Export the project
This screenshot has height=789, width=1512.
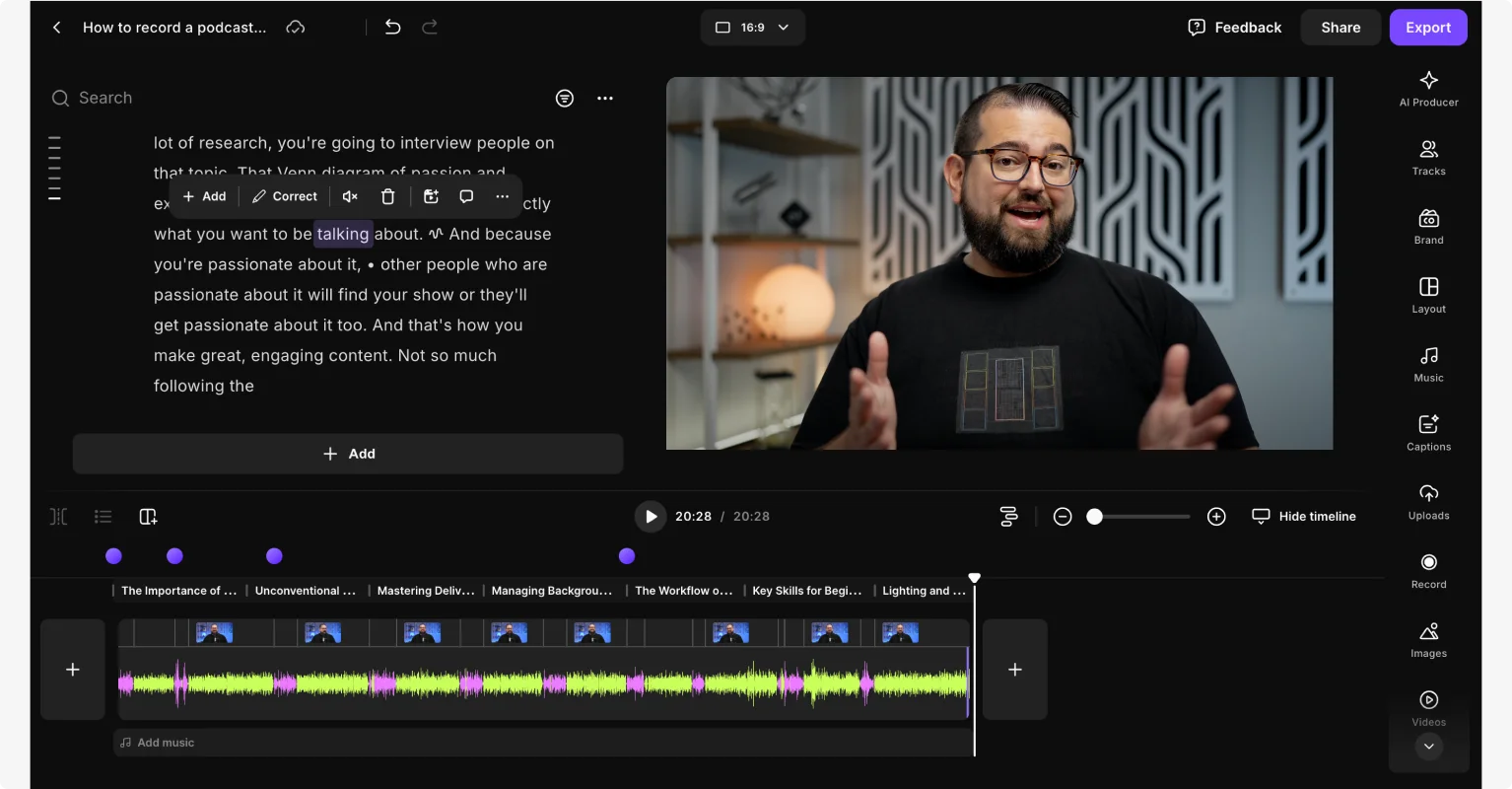[1427, 27]
